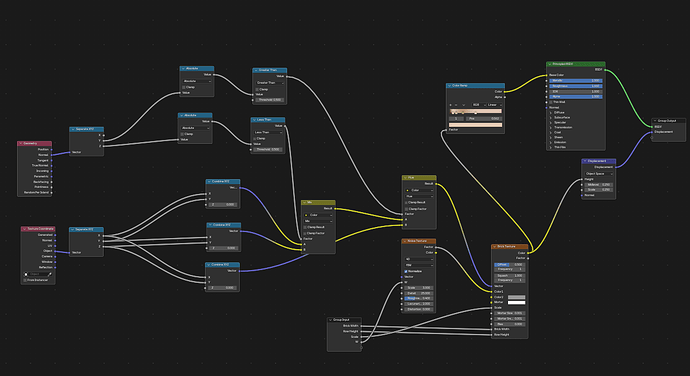690x376 pixels.
Task: Collapse the Brick Texture node
Action: pos(495,247)
